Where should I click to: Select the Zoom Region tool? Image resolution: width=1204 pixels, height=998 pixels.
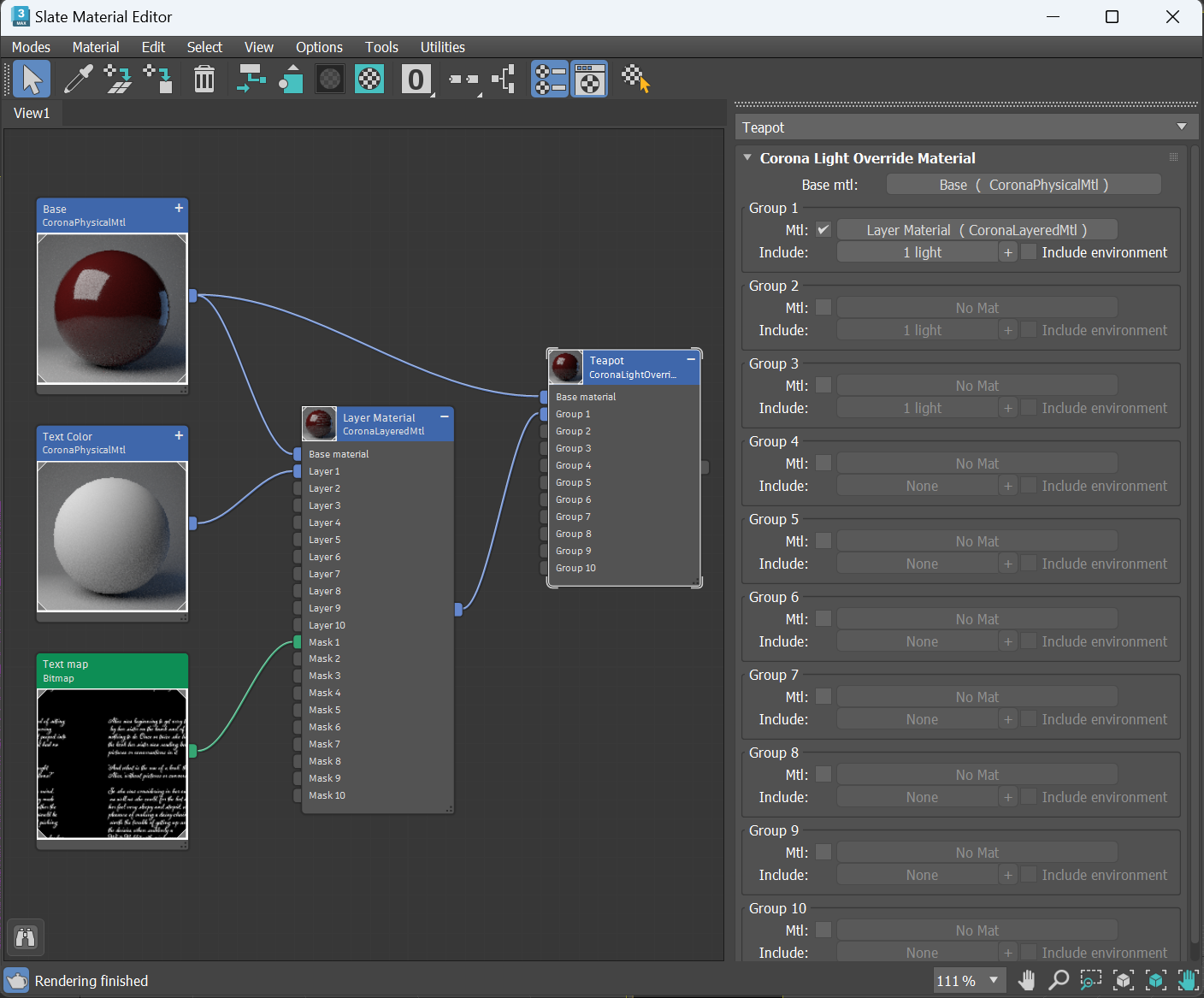pos(1091,980)
